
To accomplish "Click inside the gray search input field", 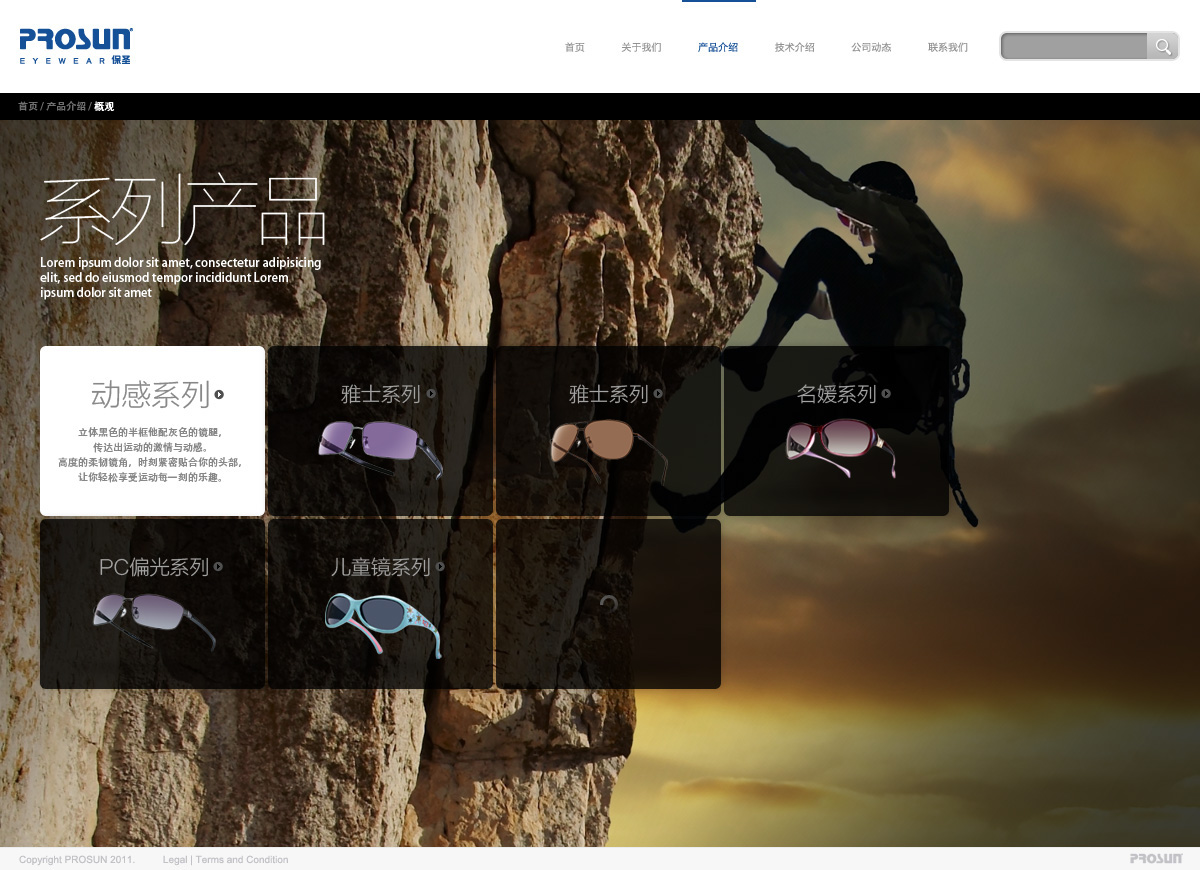I will (x=1074, y=46).
